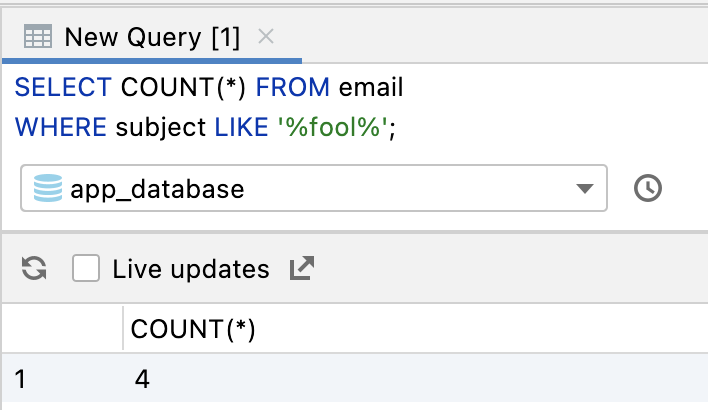
Task: Click the empty corner header cell of results grid
Action: 60,330
